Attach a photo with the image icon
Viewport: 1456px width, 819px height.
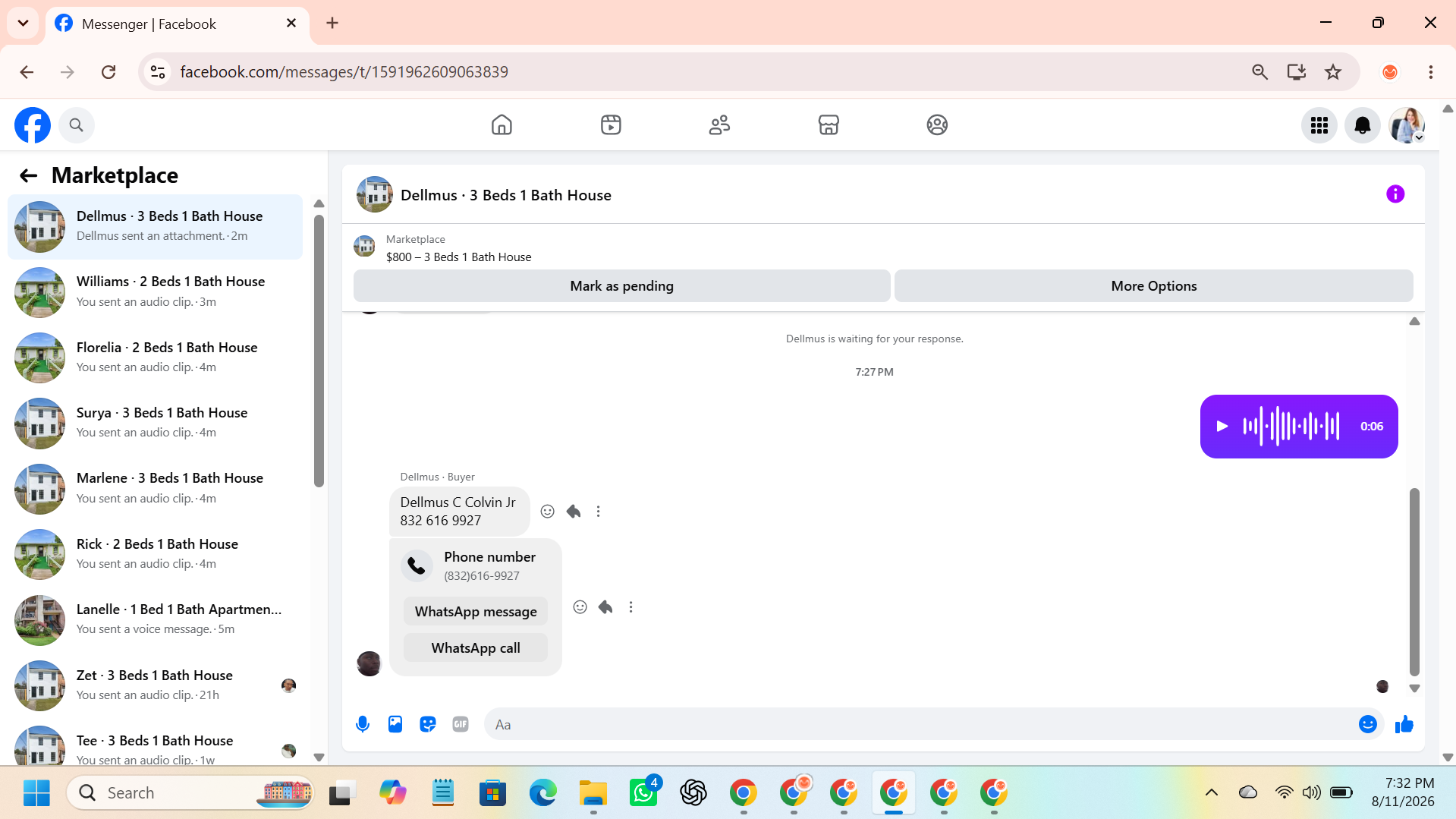coord(395,724)
